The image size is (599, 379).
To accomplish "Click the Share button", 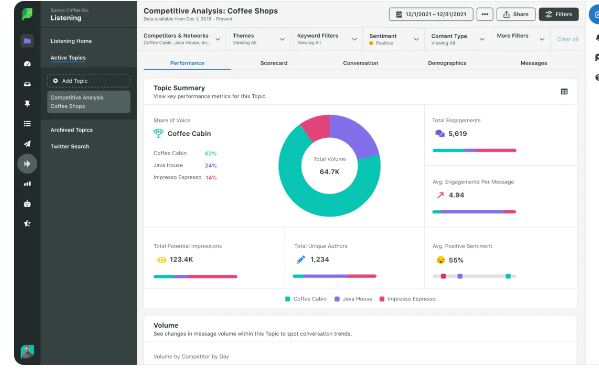I will [516, 14].
